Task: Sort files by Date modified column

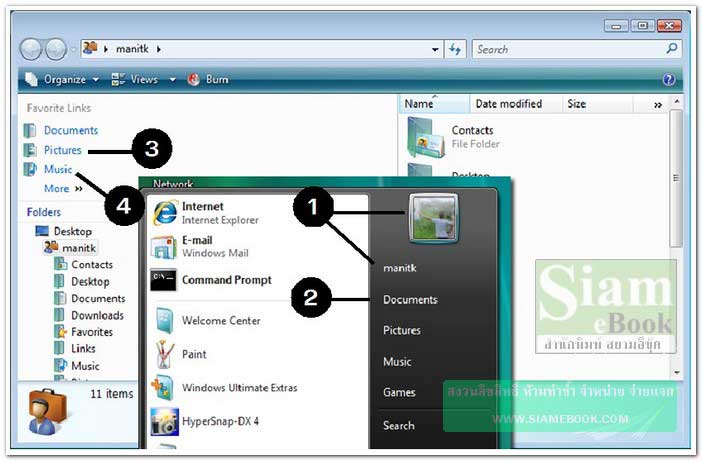Action: (x=515, y=103)
